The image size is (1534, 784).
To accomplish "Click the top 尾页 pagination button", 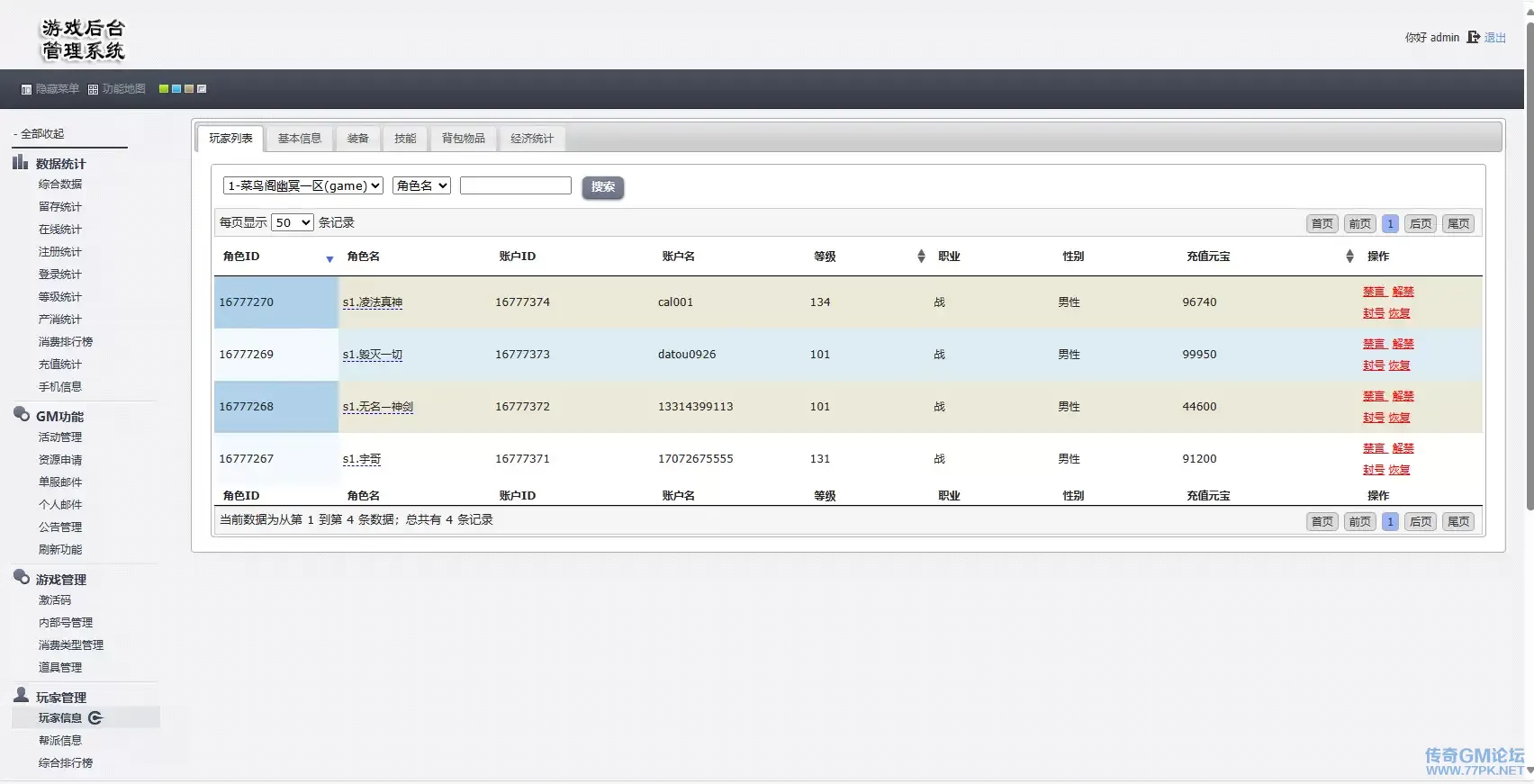I will [x=1458, y=224].
